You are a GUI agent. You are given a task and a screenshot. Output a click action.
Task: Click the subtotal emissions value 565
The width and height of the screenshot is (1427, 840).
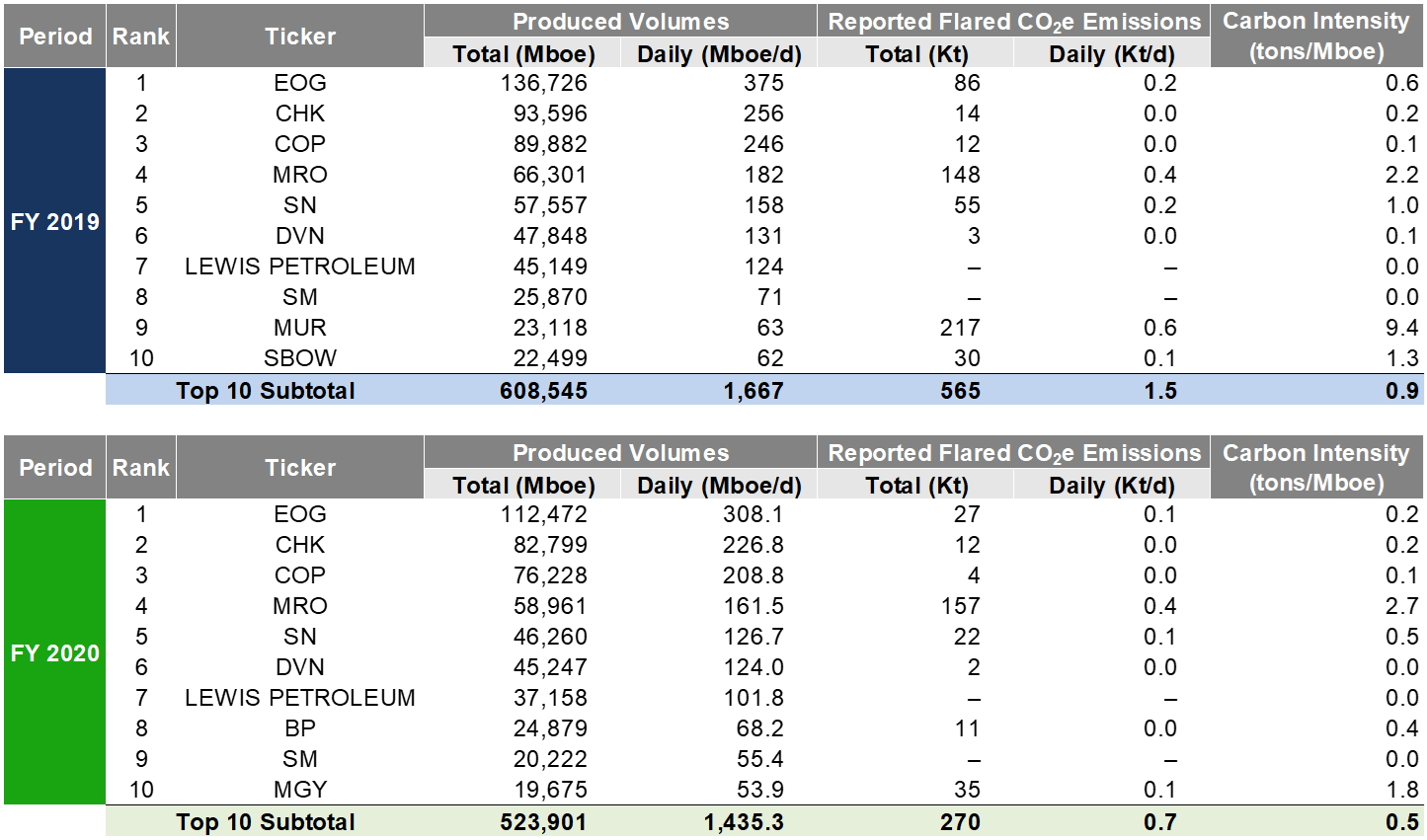tap(959, 391)
